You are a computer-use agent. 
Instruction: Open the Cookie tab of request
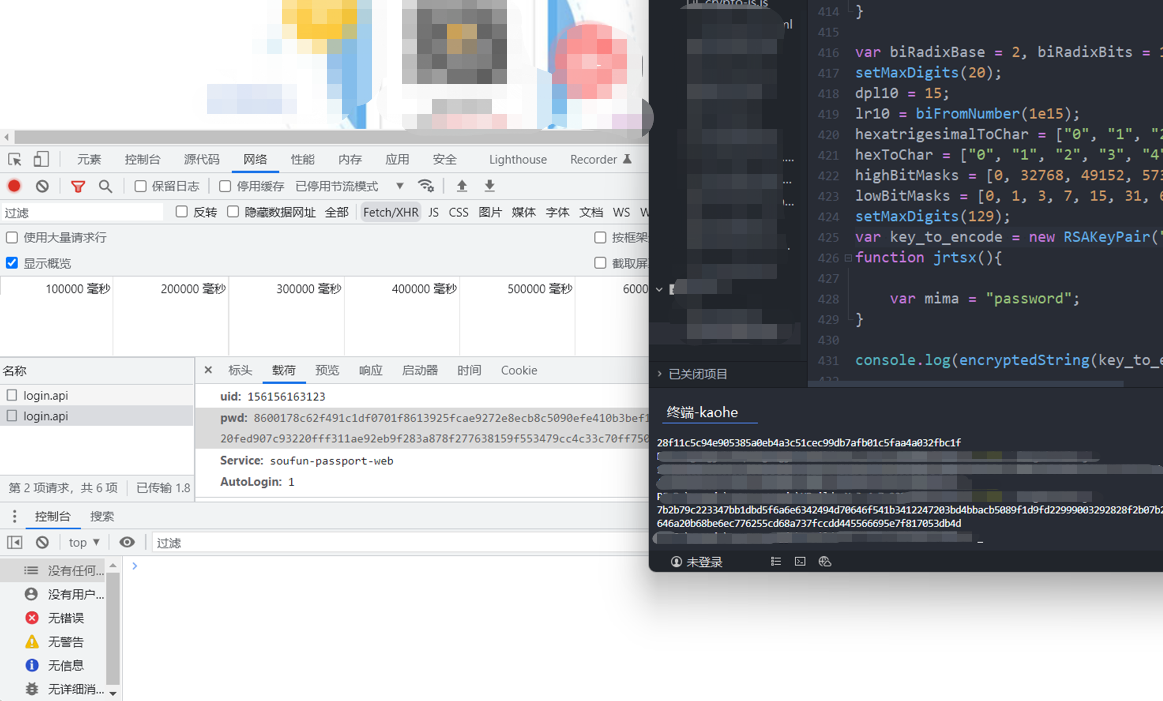point(519,370)
